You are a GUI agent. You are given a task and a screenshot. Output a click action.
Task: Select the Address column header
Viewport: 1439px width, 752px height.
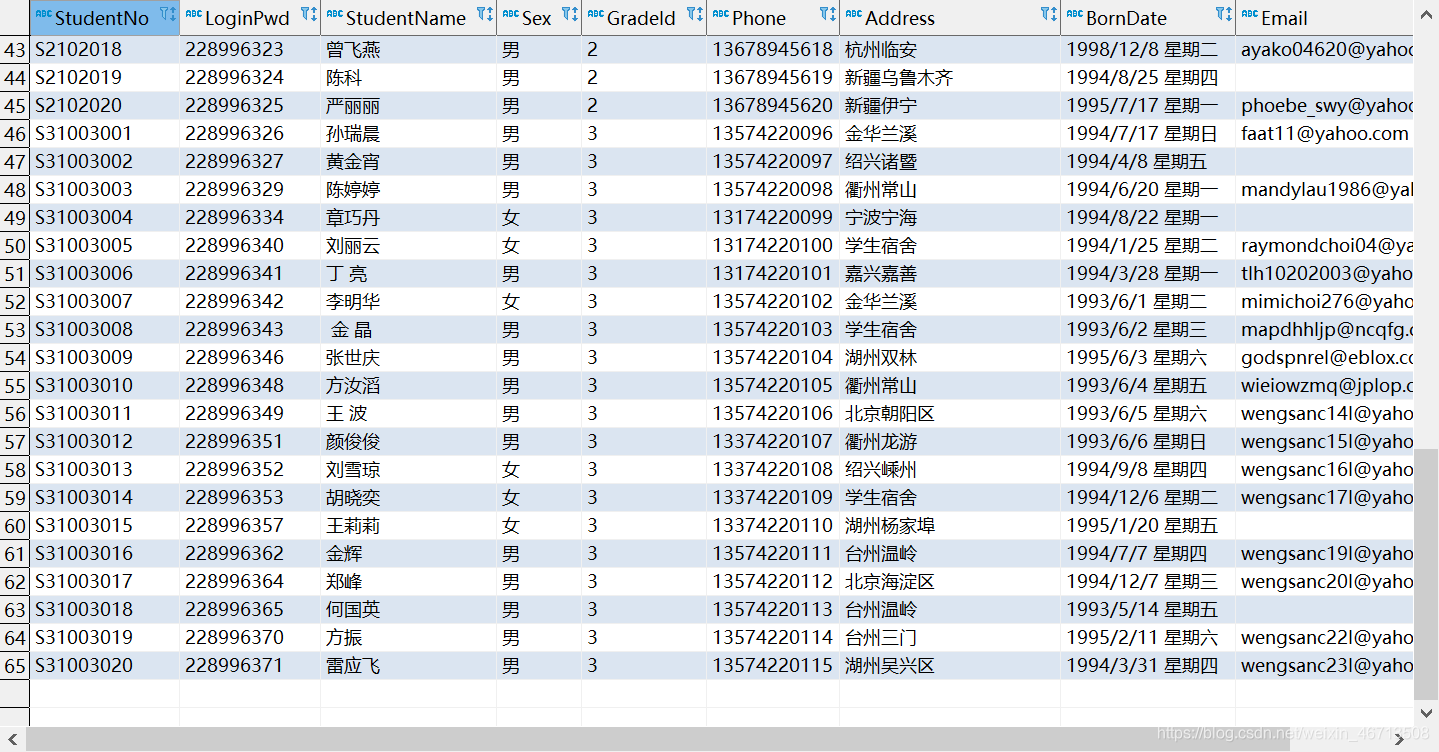[950, 18]
